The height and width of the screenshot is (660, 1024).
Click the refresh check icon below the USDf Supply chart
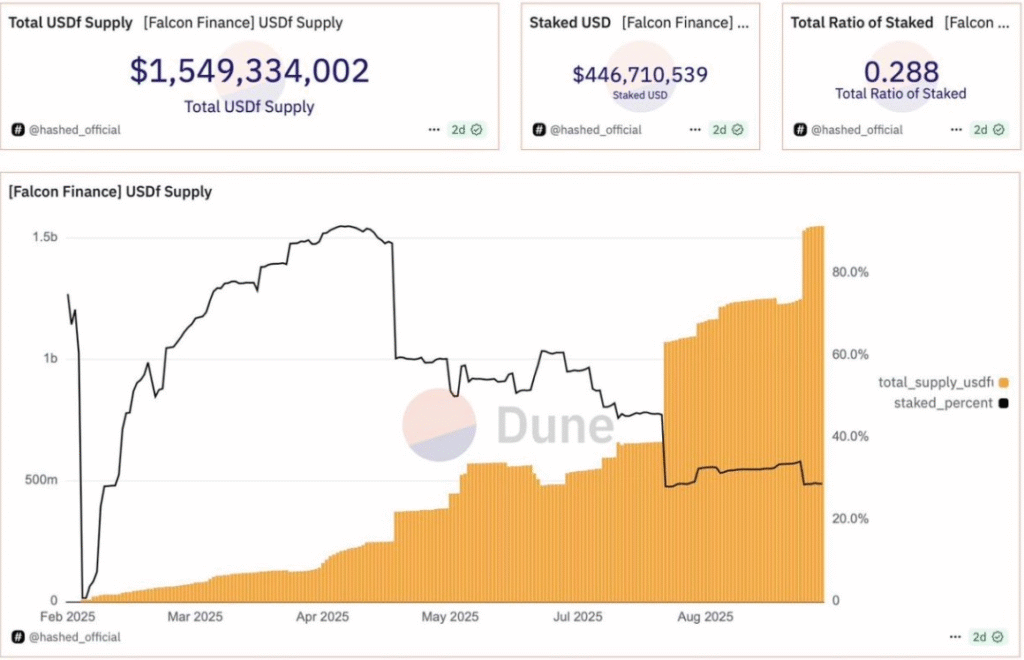pyautogui.click(x=998, y=637)
